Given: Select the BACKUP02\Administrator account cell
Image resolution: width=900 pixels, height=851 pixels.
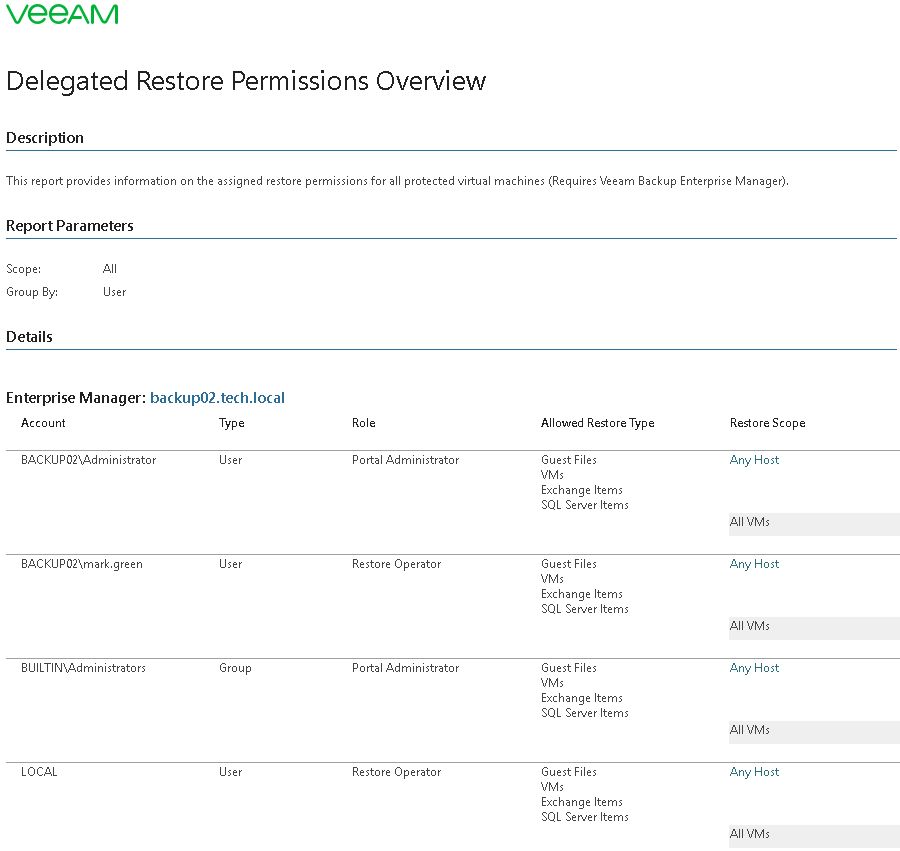Looking at the screenshot, I should click(x=88, y=460).
